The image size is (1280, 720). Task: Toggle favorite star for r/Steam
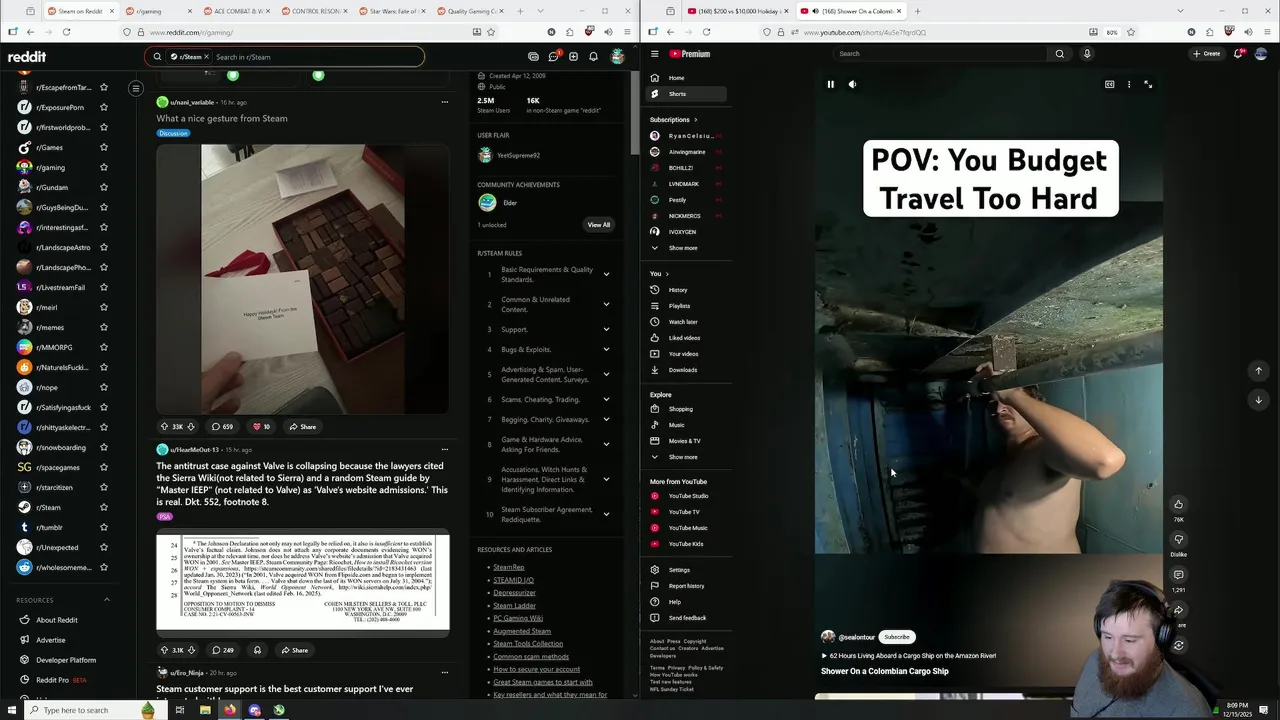click(103, 507)
